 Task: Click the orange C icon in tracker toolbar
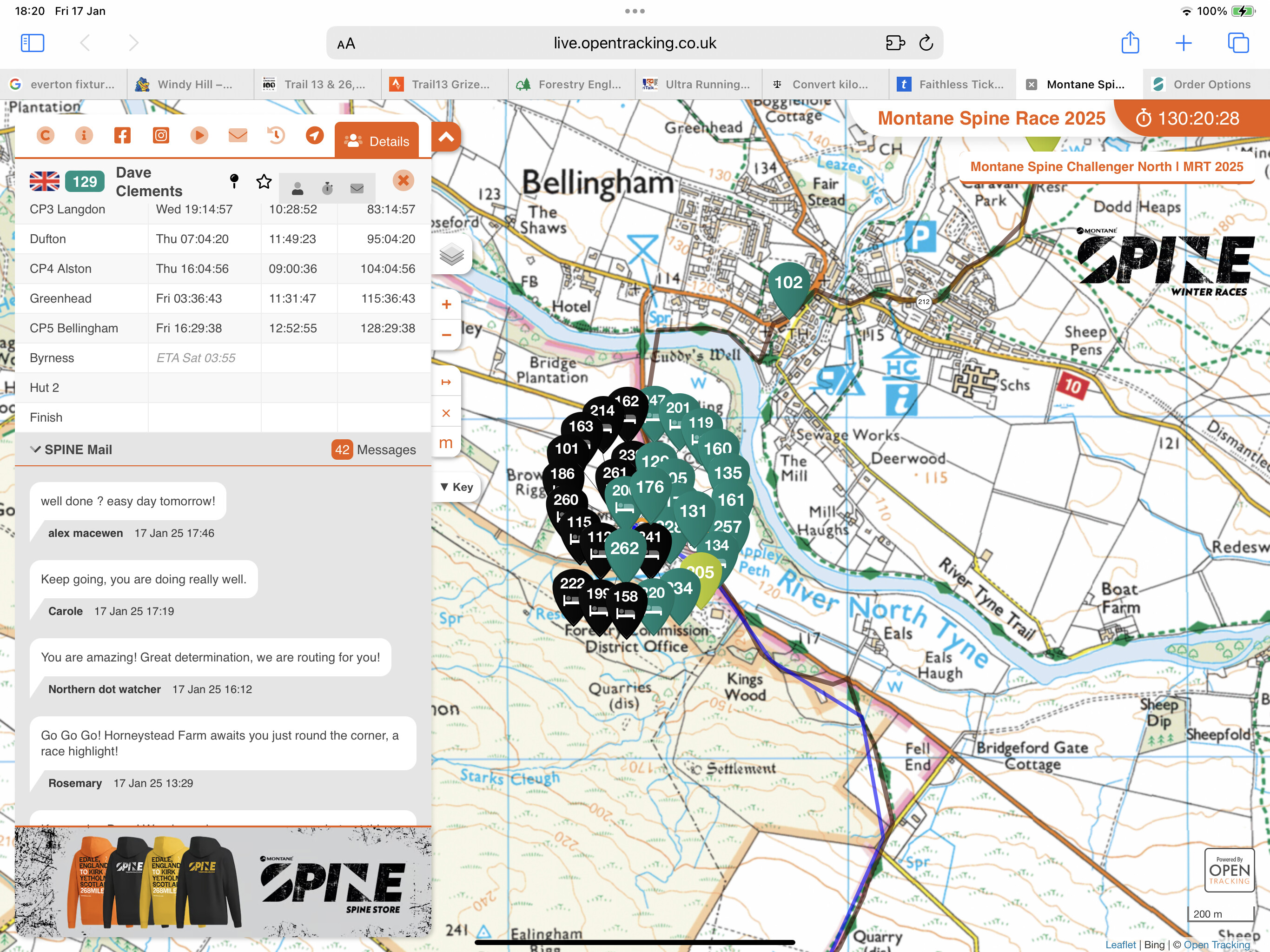tap(46, 135)
